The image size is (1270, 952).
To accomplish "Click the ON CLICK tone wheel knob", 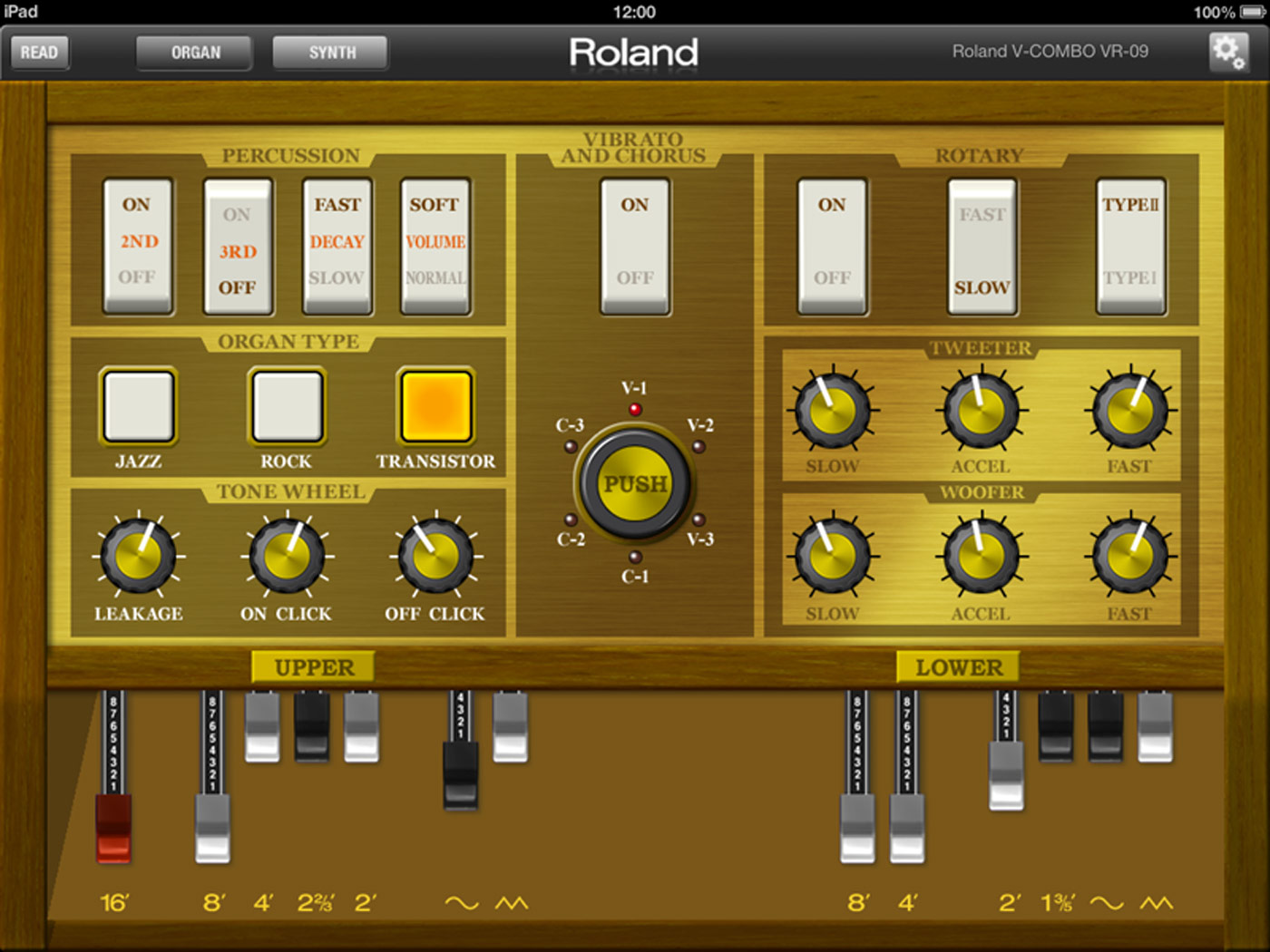I will [288, 555].
